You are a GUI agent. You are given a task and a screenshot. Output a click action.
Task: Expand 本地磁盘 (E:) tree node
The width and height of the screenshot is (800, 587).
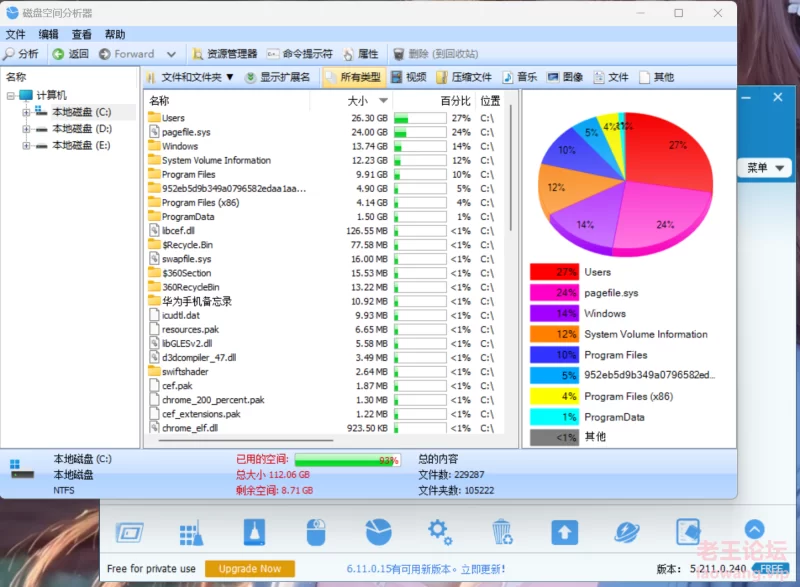pos(26,146)
